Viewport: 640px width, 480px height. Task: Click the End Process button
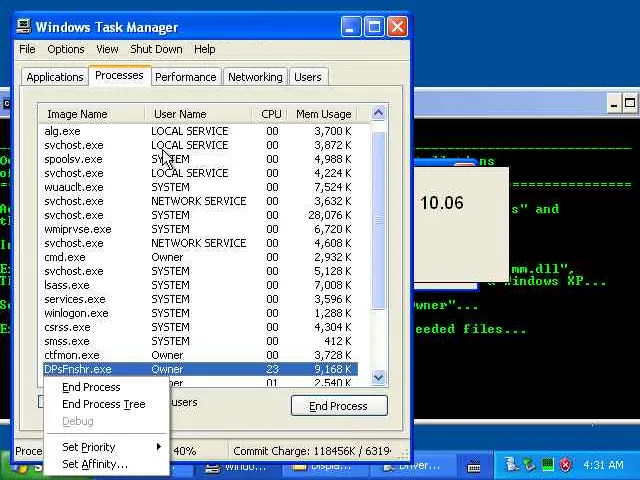point(339,406)
